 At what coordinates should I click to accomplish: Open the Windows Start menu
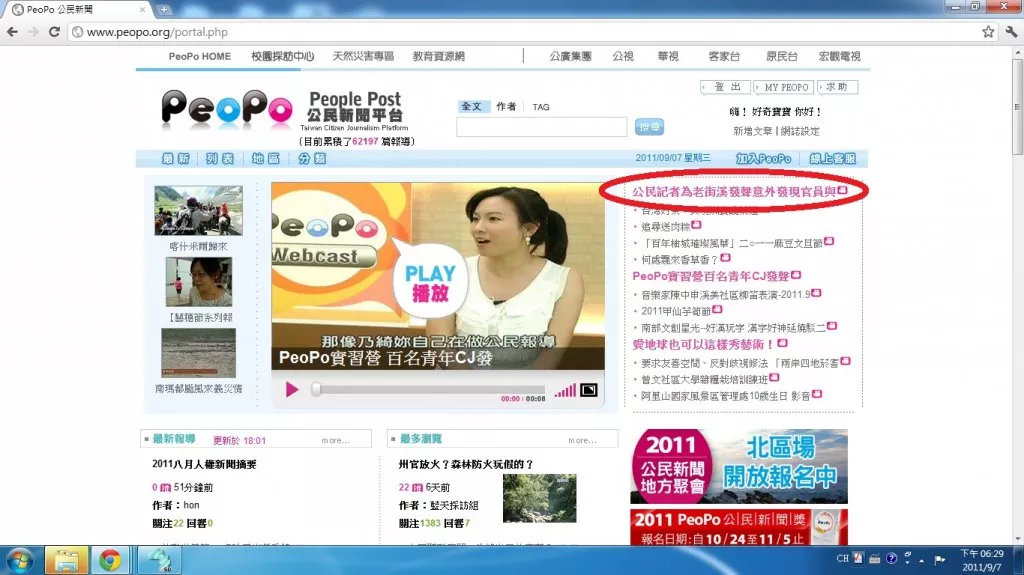tap(20, 561)
